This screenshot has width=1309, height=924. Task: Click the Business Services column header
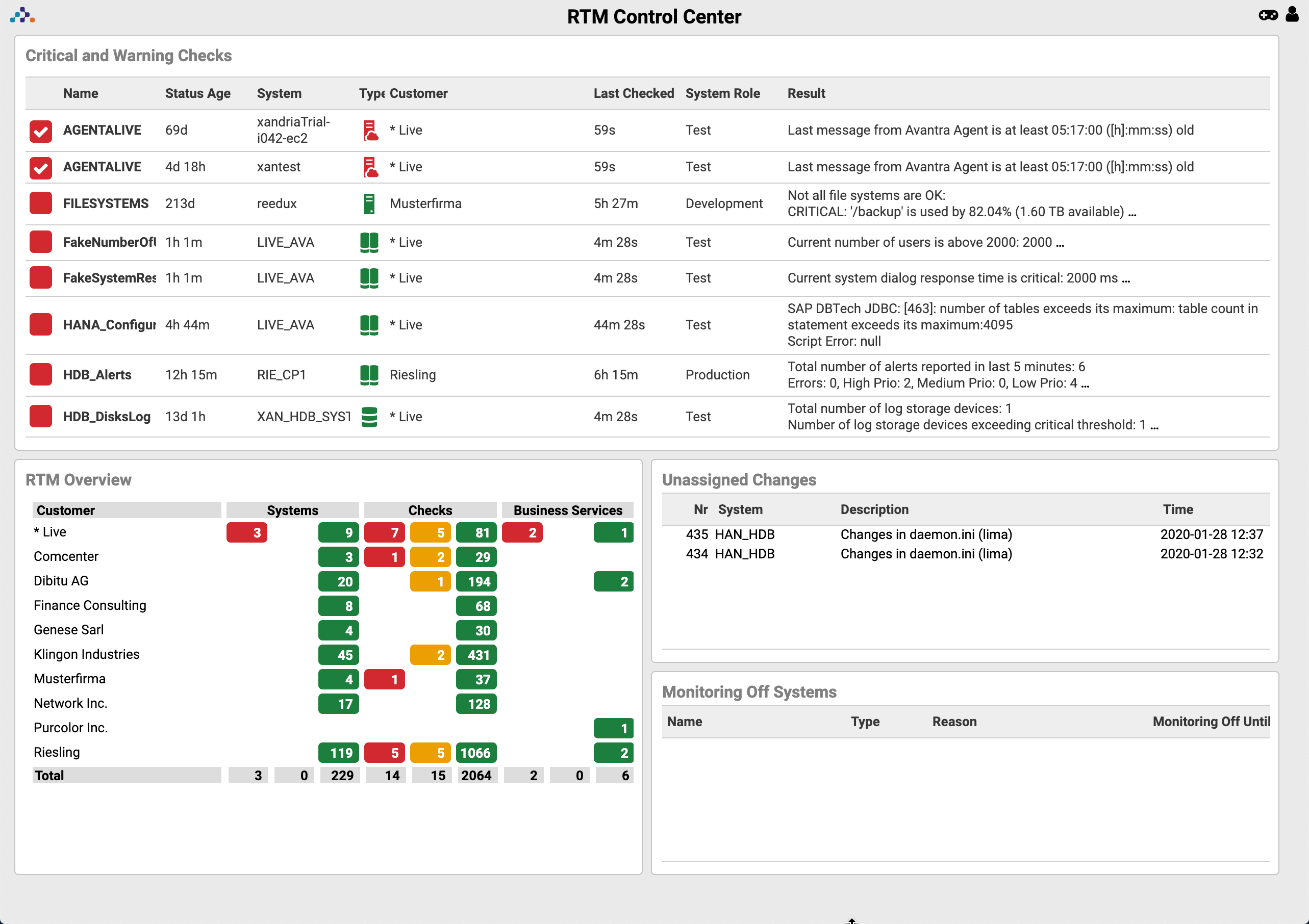(x=568, y=510)
